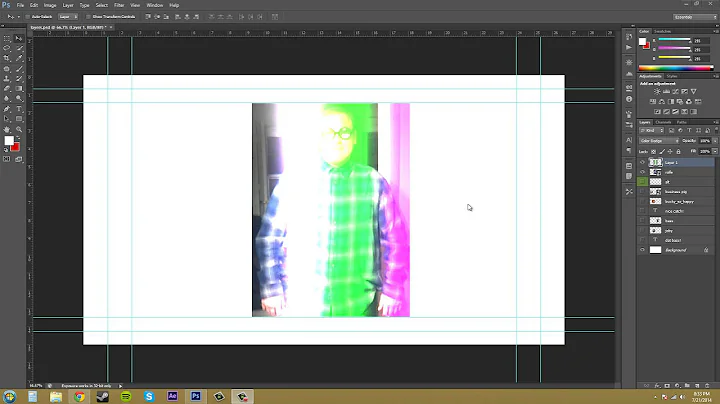Select the Gradient tool
Image resolution: width=720 pixels, height=404 pixels.
tap(19, 89)
